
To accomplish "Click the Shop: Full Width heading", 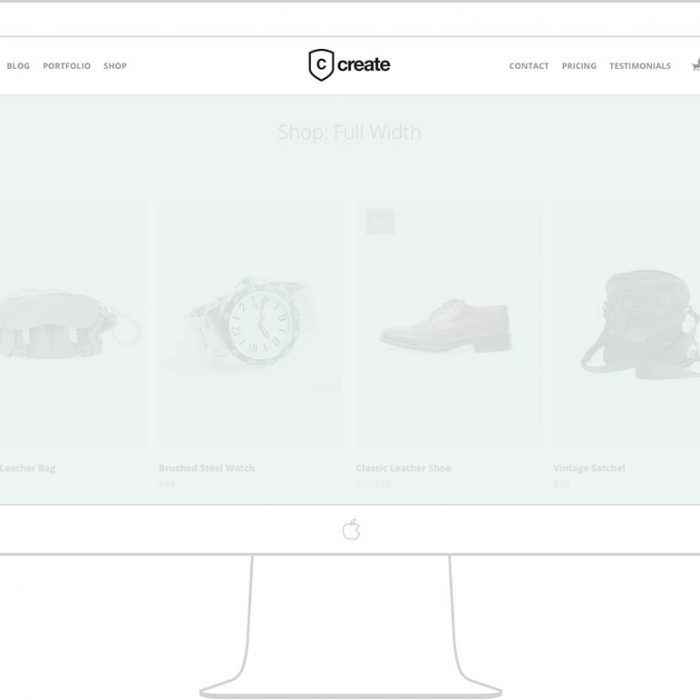I will pyautogui.click(x=350, y=132).
